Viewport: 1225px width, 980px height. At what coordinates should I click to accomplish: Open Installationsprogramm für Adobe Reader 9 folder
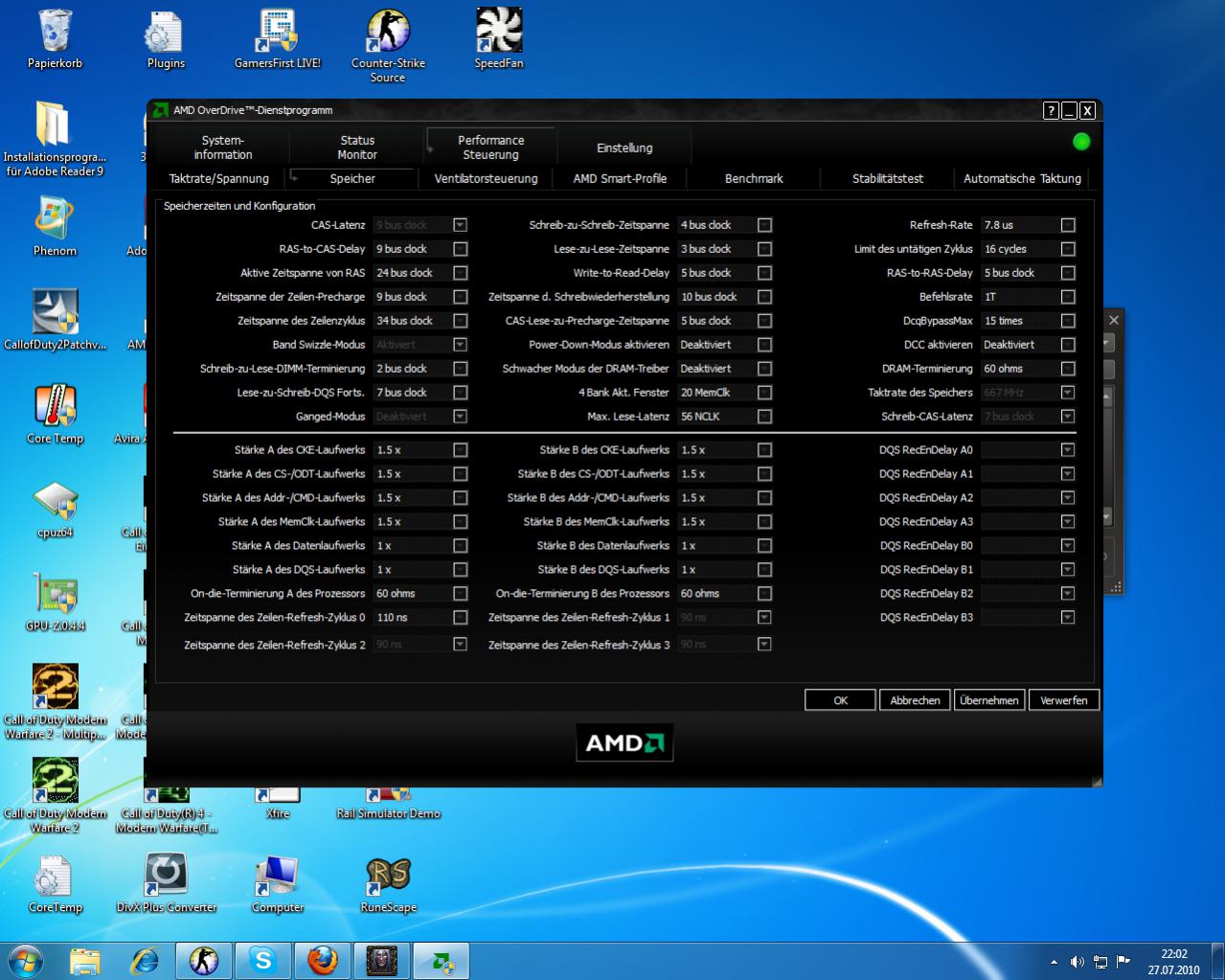55,139
